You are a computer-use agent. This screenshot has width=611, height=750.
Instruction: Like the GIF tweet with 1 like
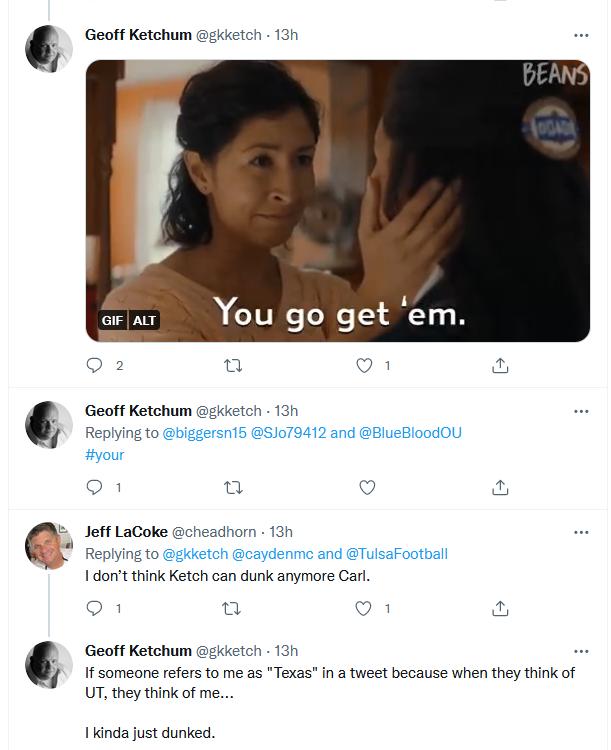tap(365, 366)
